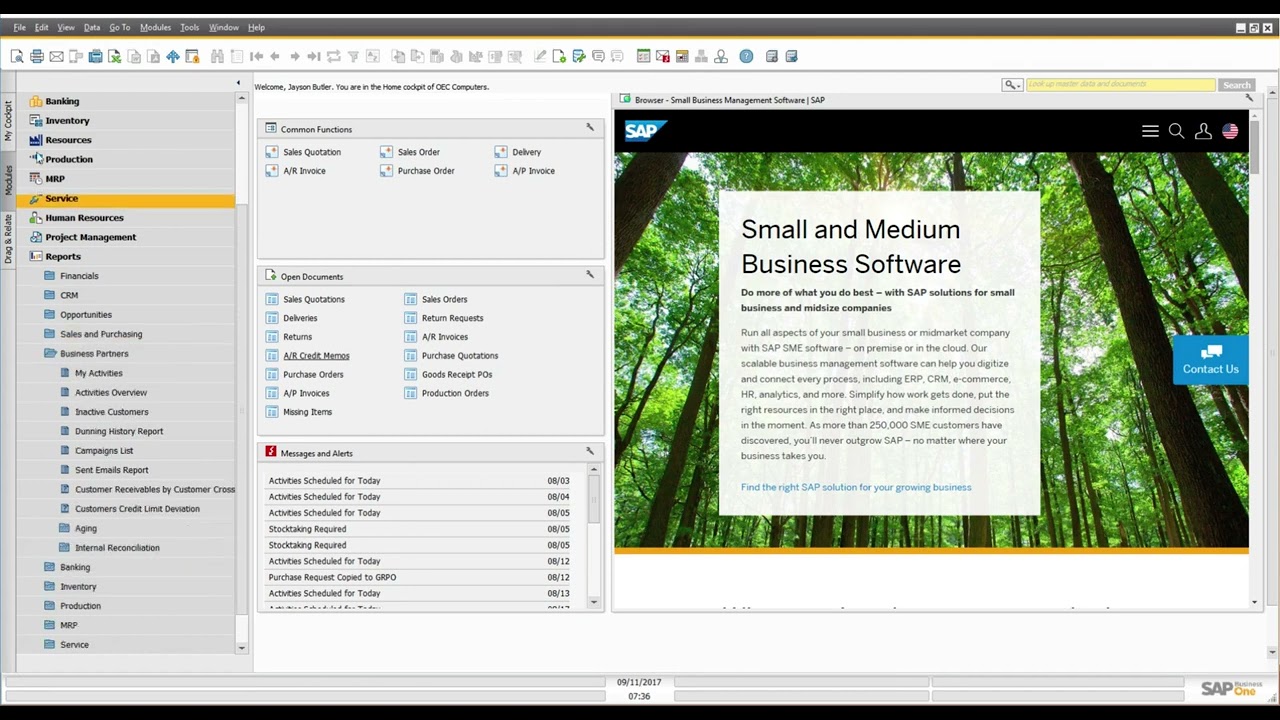Click the Search button
The height and width of the screenshot is (720, 1280).
coord(1237,85)
